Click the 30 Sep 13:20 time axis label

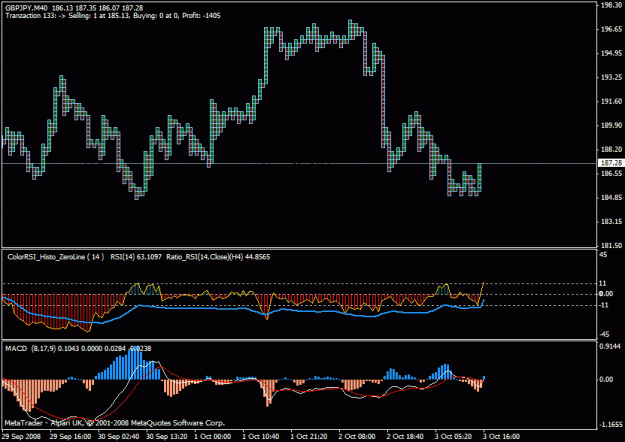click(167, 436)
